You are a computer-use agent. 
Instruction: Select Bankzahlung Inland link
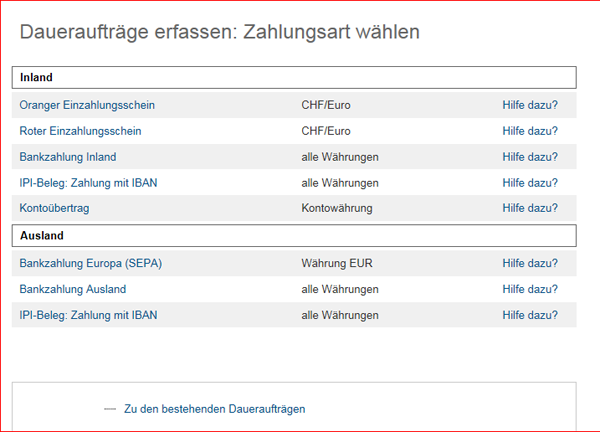tap(68, 157)
